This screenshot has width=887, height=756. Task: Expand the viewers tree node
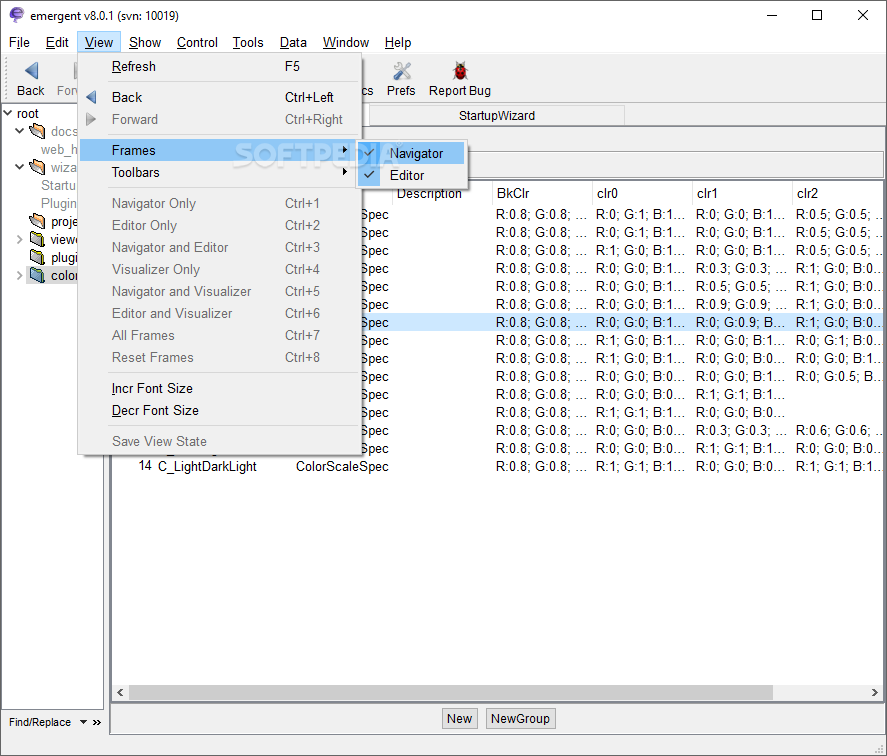19,239
